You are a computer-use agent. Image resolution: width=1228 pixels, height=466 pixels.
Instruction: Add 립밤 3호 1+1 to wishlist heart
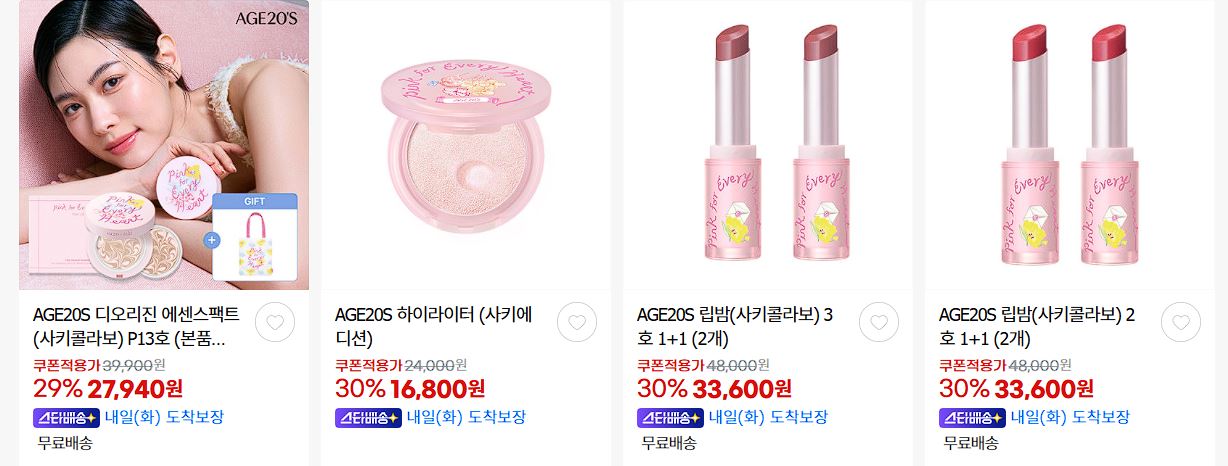(879, 322)
